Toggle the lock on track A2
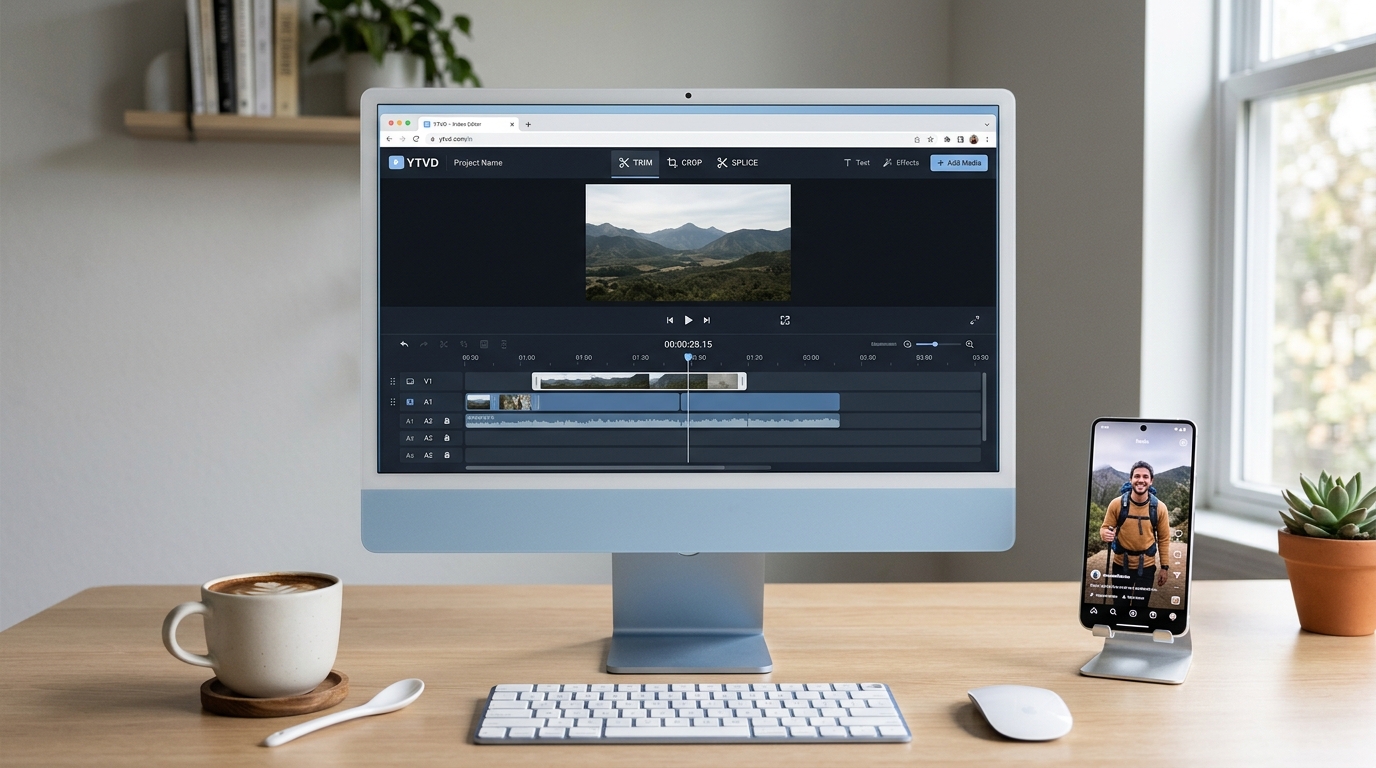Screen dimensions: 1376x768 (x=447, y=421)
